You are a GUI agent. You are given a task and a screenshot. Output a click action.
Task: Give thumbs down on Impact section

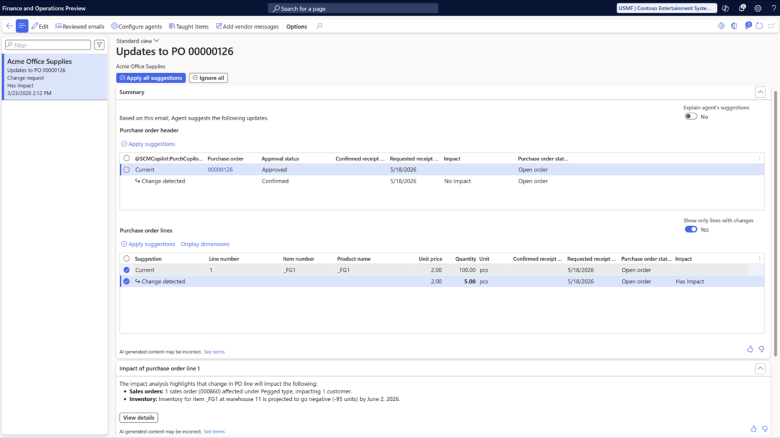[765, 429]
